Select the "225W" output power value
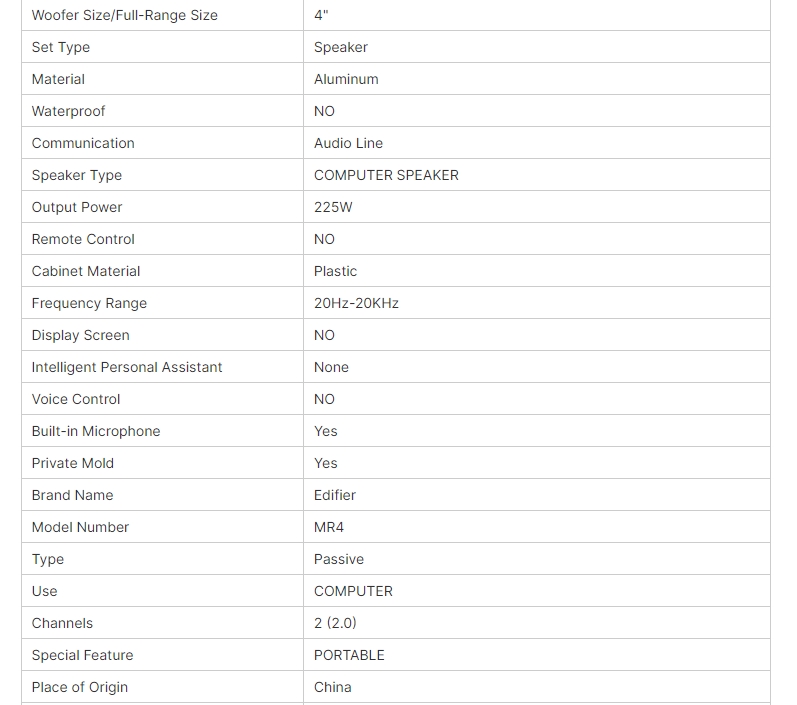The image size is (797, 705). 333,207
